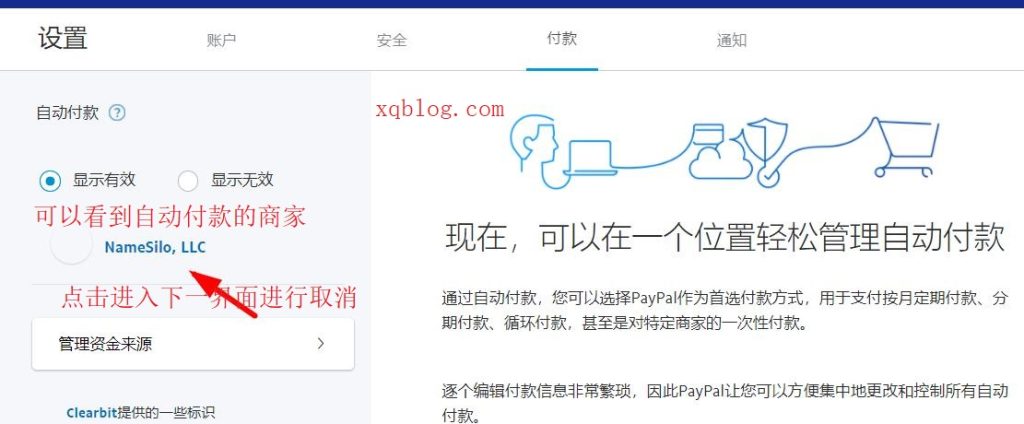The image size is (1024, 424).
Task: Open the 管理资金来源 card
Action: click(x=193, y=344)
